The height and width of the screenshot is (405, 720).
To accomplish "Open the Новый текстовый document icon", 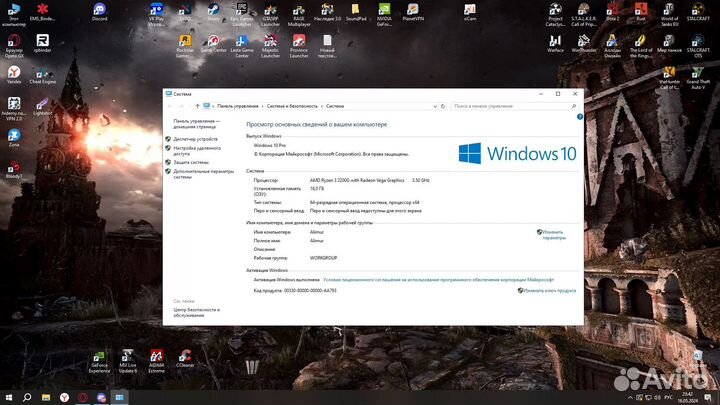I will click(327, 46).
